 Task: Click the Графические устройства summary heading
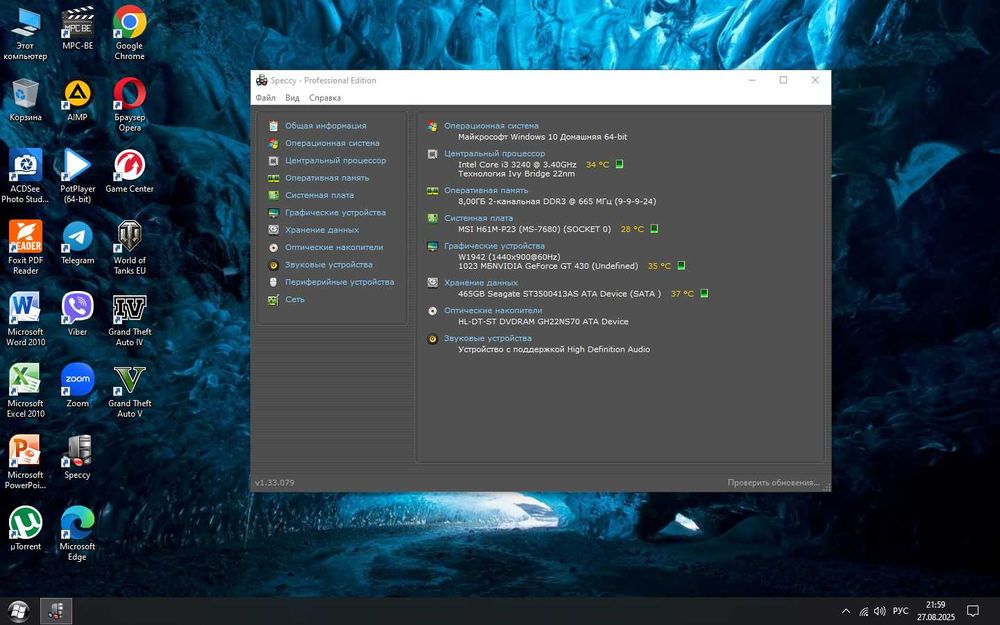coord(494,246)
